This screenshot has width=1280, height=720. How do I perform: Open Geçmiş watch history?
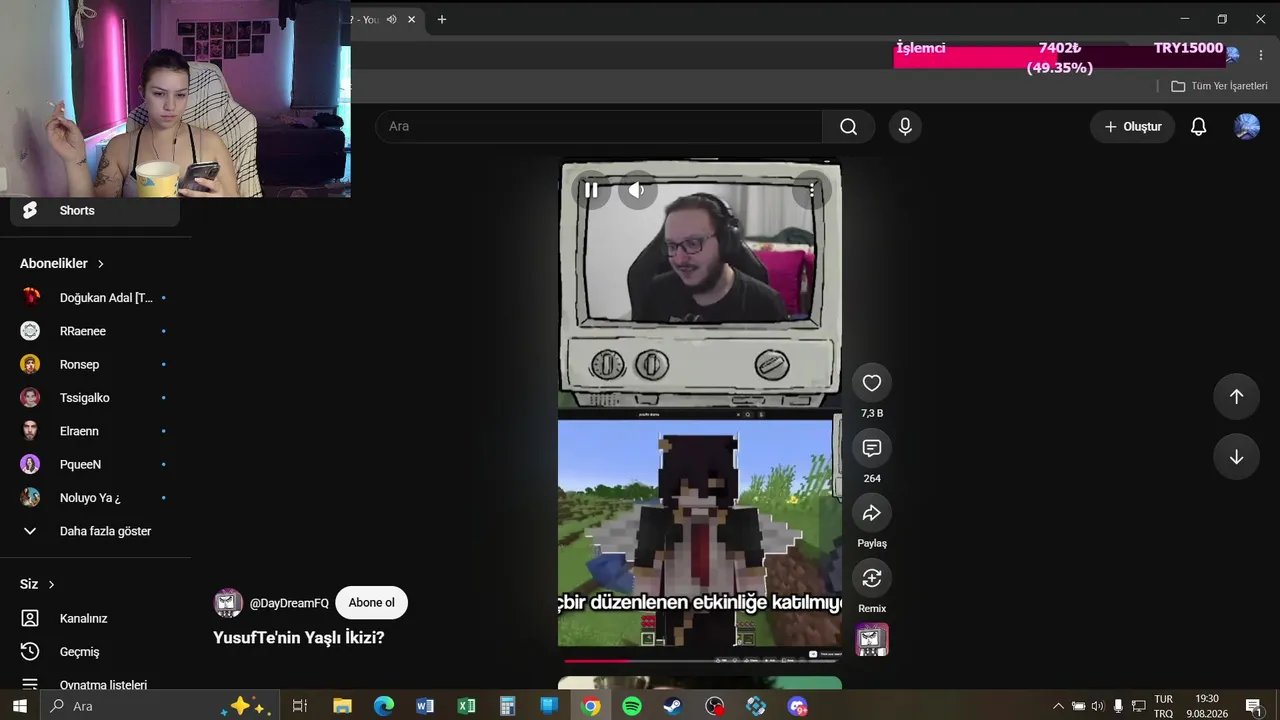(x=95, y=652)
